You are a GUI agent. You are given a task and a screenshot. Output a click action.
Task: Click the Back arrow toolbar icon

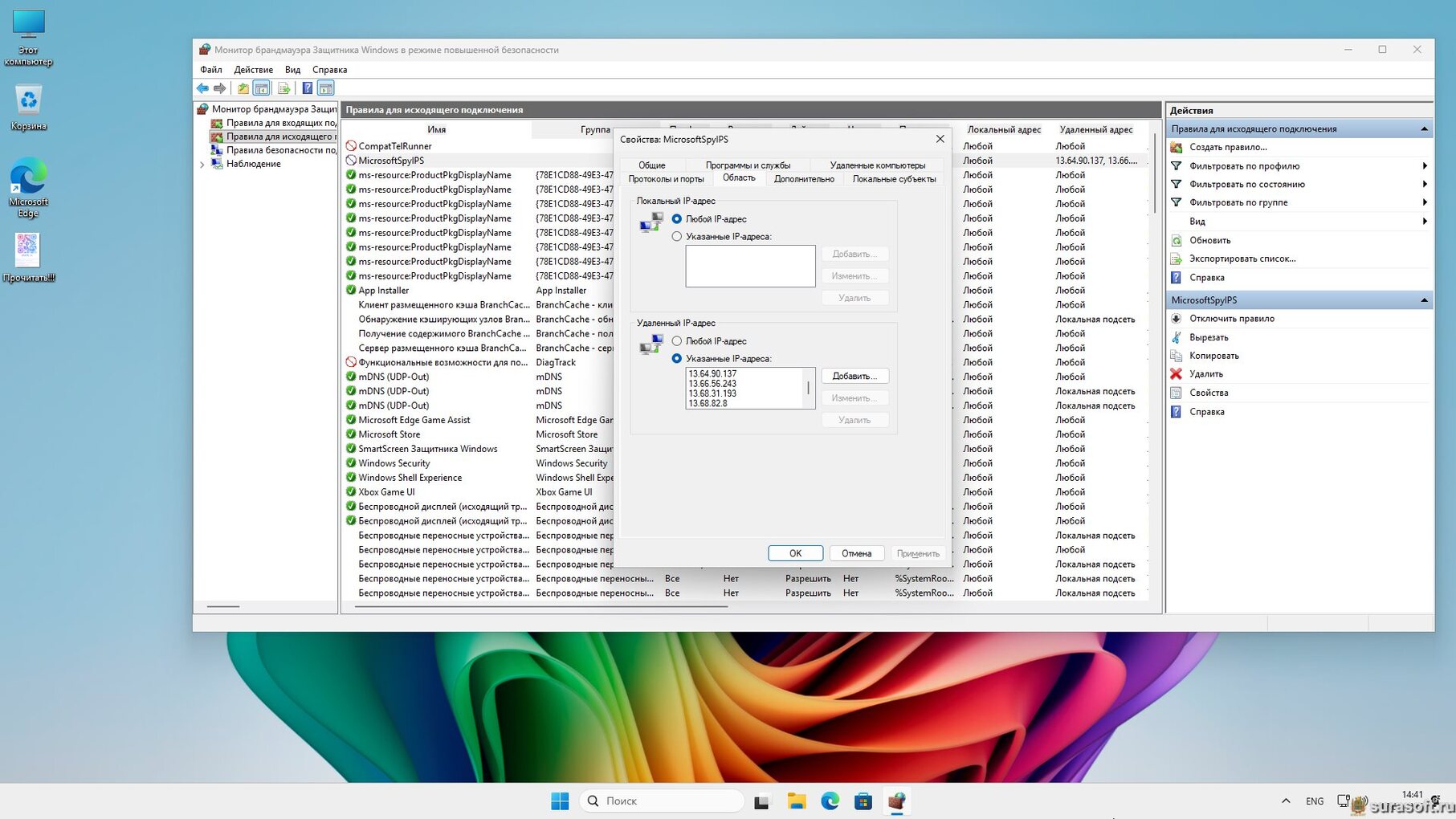pos(202,88)
